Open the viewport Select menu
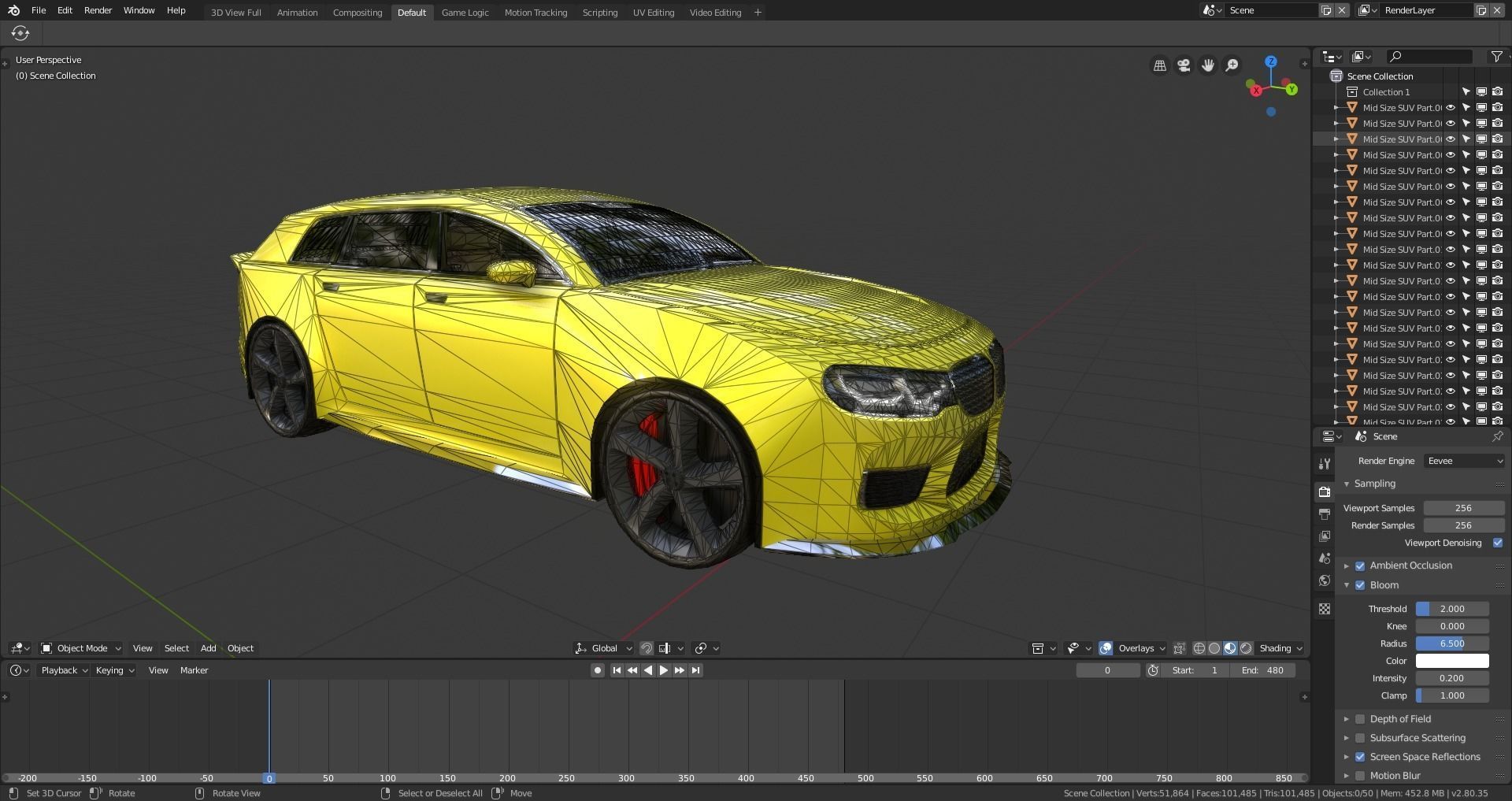 [176, 648]
